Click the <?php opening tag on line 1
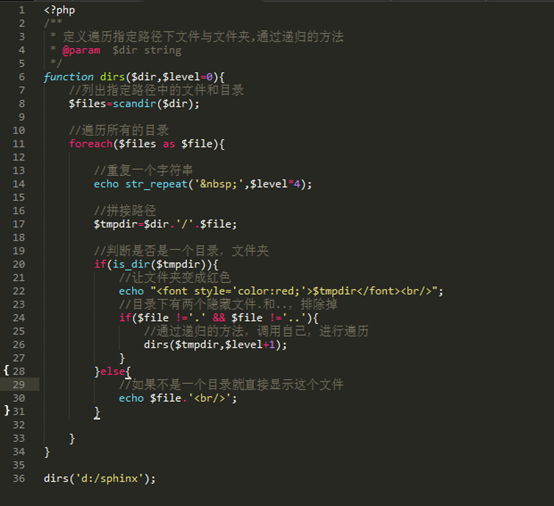The width and height of the screenshot is (554, 506). (59, 10)
